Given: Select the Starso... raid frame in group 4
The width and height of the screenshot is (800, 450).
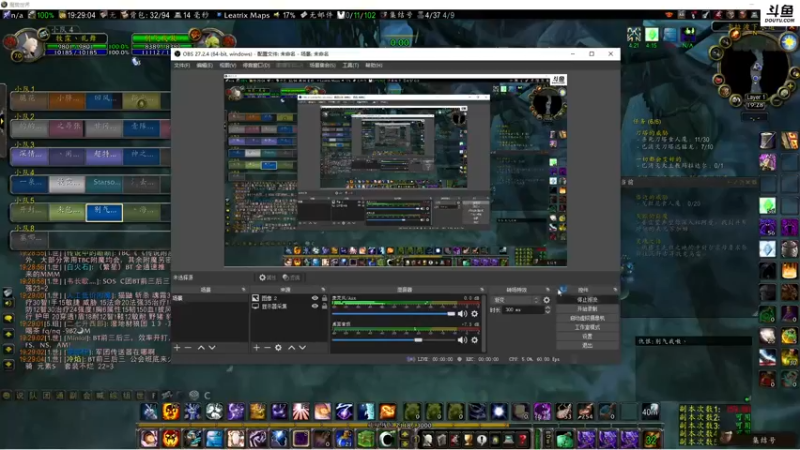Looking at the screenshot, I should tap(105, 183).
